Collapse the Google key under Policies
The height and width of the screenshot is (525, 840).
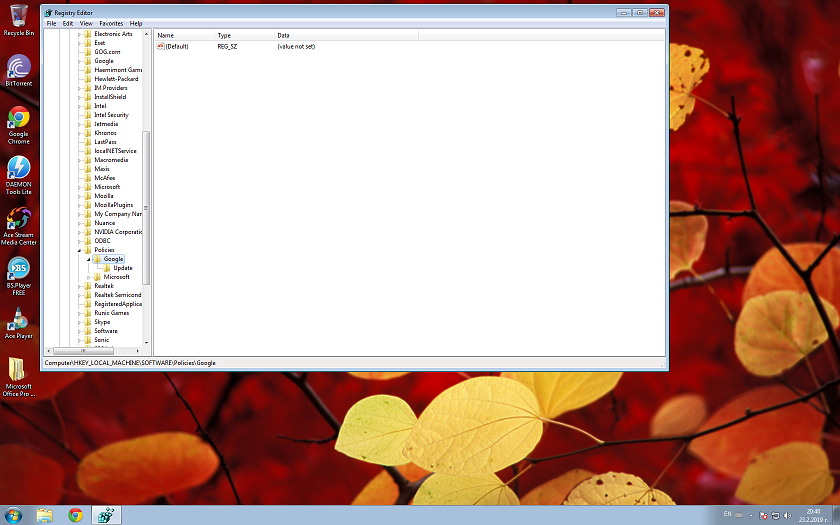point(88,259)
